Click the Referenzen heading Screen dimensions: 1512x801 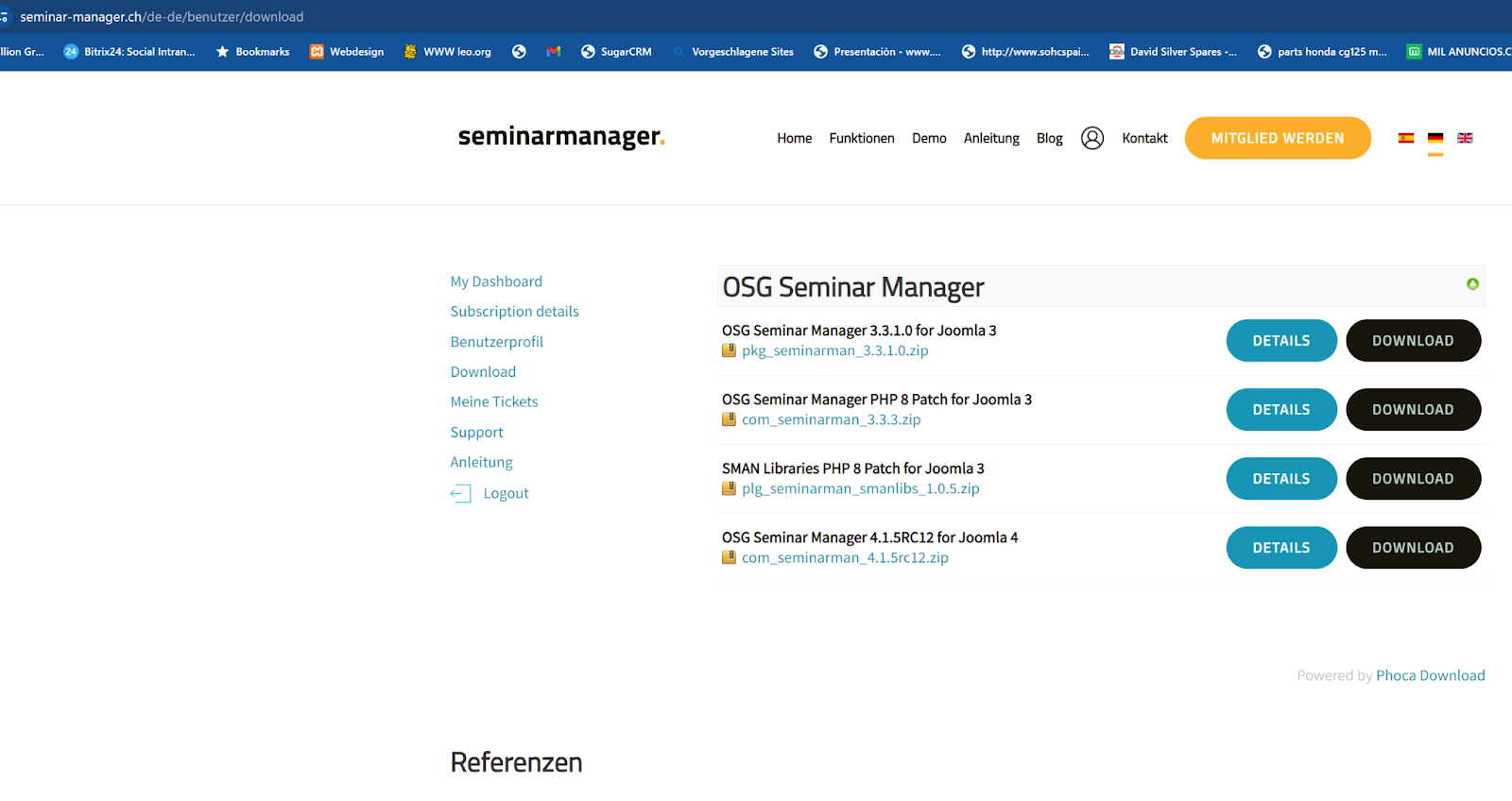pos(516,762)
